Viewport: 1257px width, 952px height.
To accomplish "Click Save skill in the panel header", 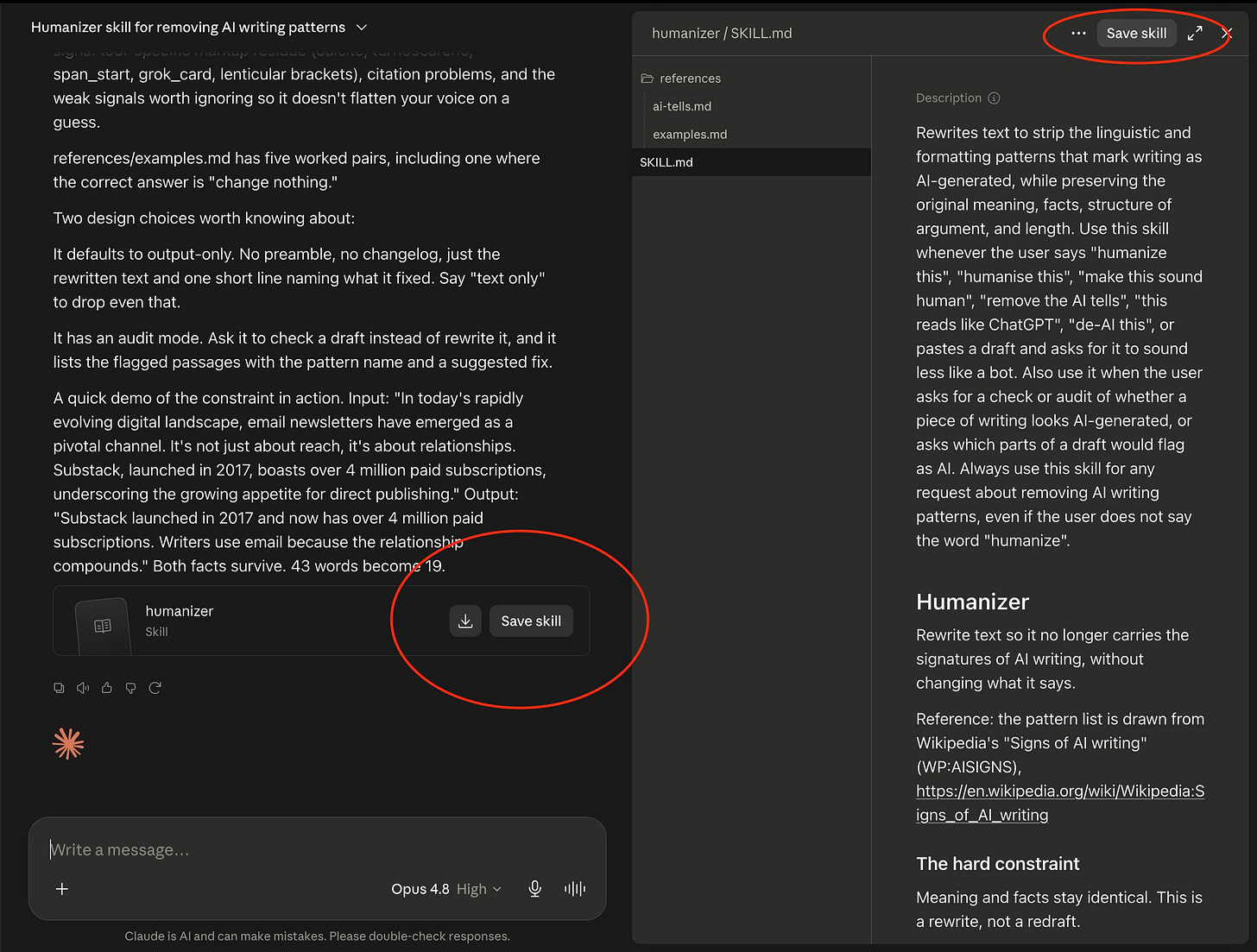I will tap(1136, 34).
